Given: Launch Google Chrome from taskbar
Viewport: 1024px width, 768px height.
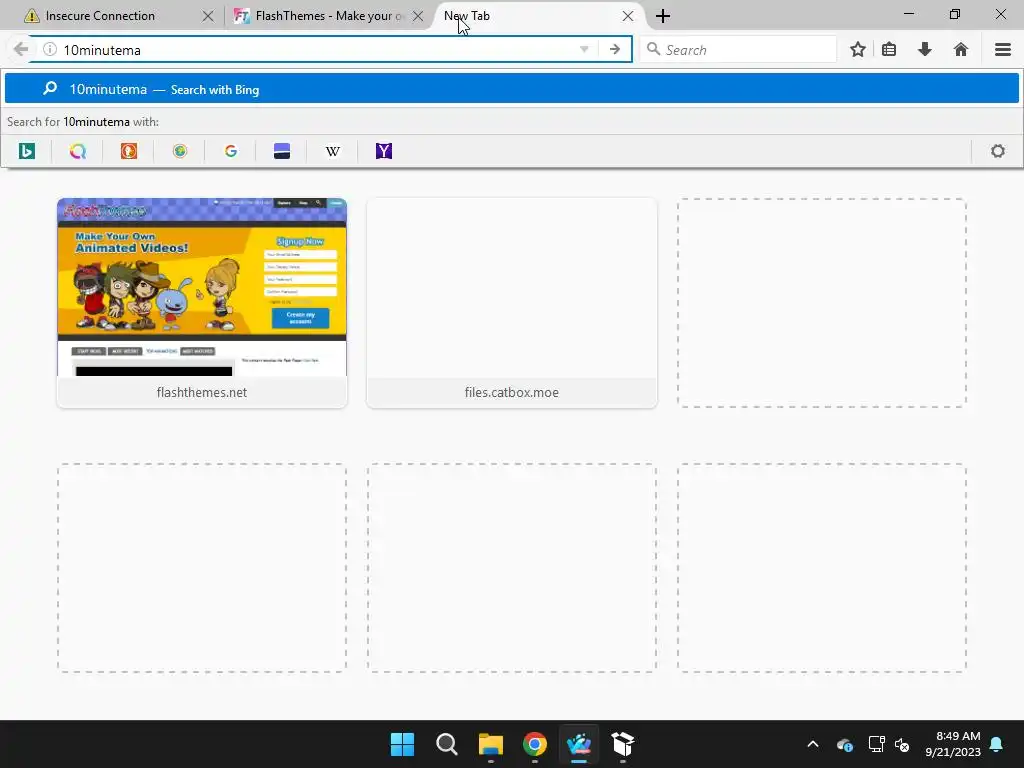Looking at the screenshot, I should pos(535,744).
